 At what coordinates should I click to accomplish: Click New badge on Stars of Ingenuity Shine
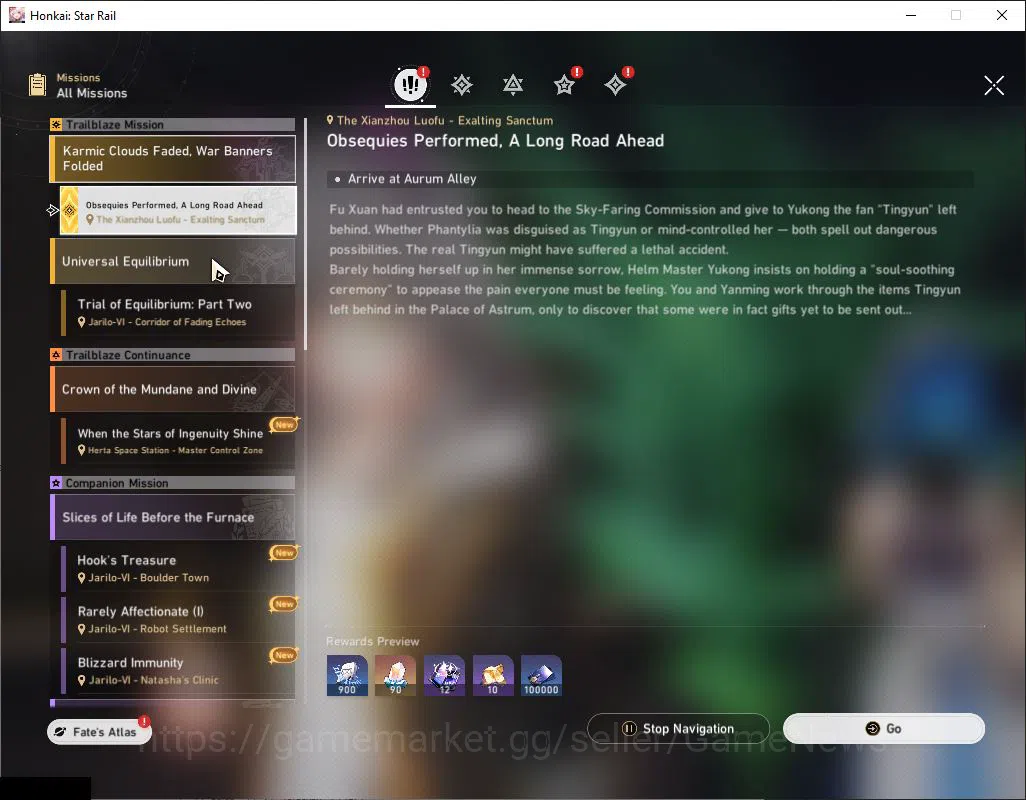pos(284,425)
